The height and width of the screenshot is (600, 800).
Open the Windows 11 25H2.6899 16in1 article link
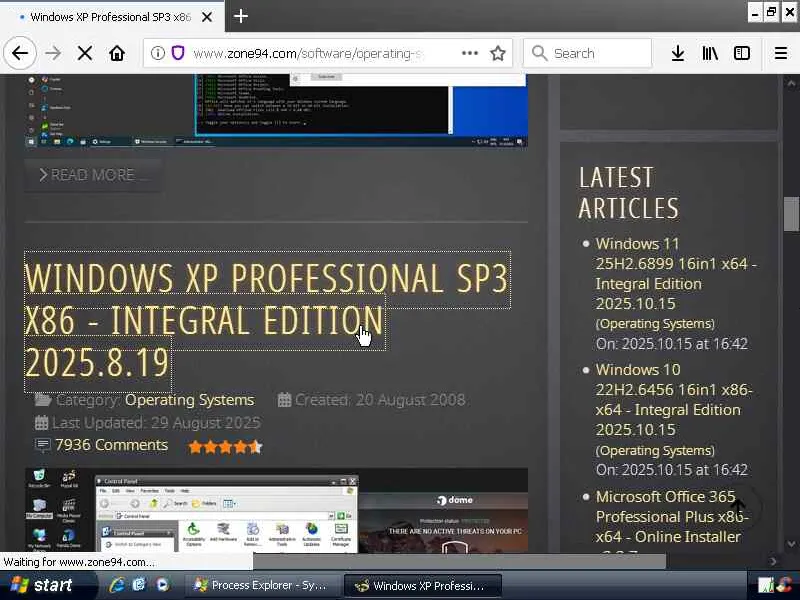click(x=677, y=273)
